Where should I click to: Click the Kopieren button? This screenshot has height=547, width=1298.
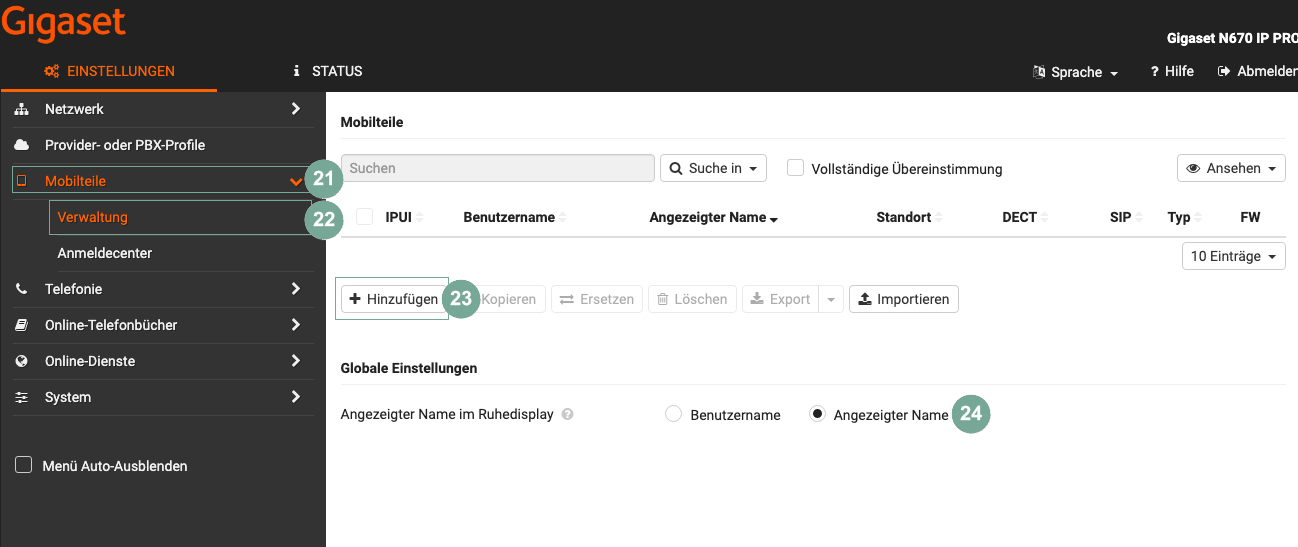[x=508, y=299]
